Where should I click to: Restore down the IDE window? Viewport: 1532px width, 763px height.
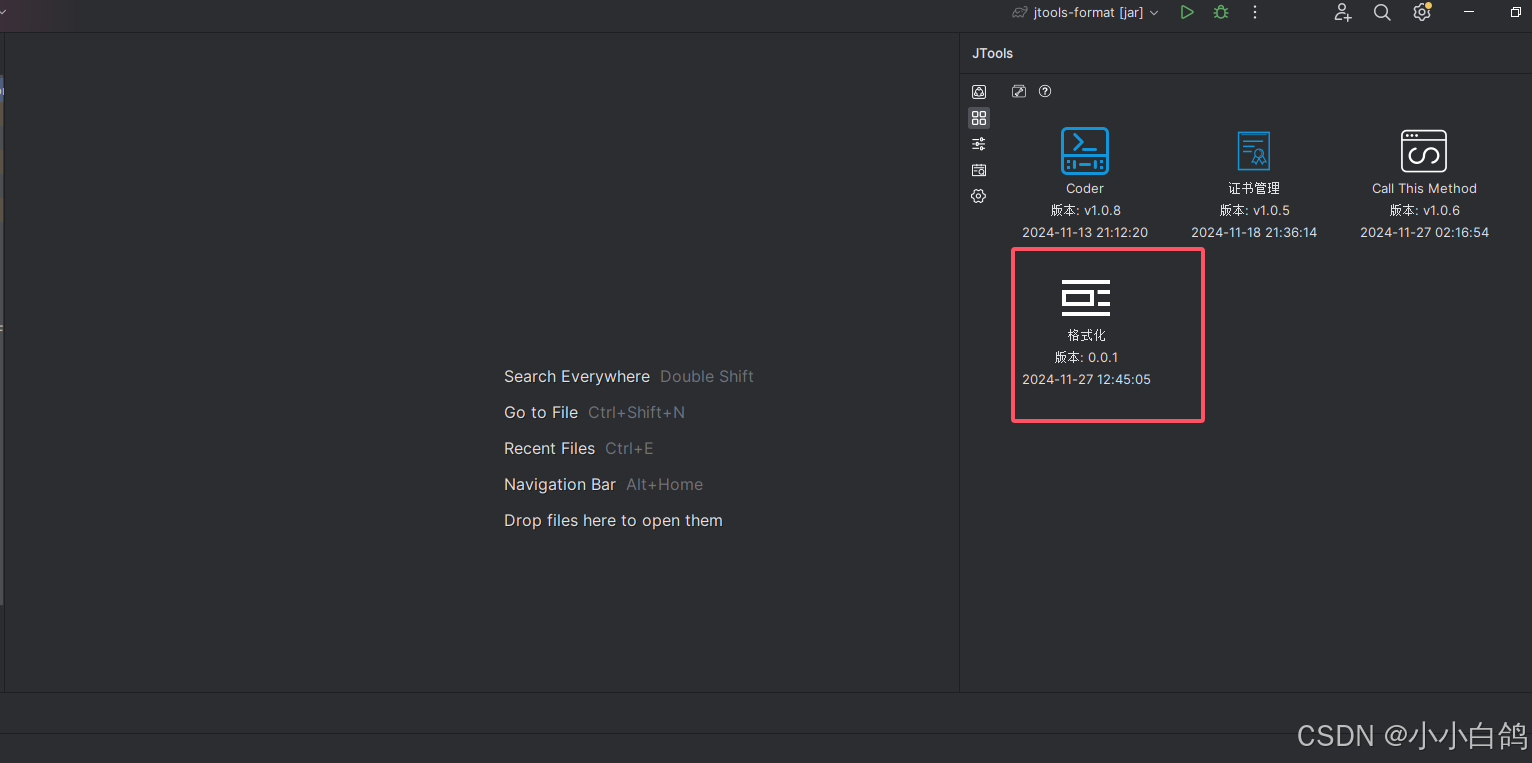point(1515,12)
